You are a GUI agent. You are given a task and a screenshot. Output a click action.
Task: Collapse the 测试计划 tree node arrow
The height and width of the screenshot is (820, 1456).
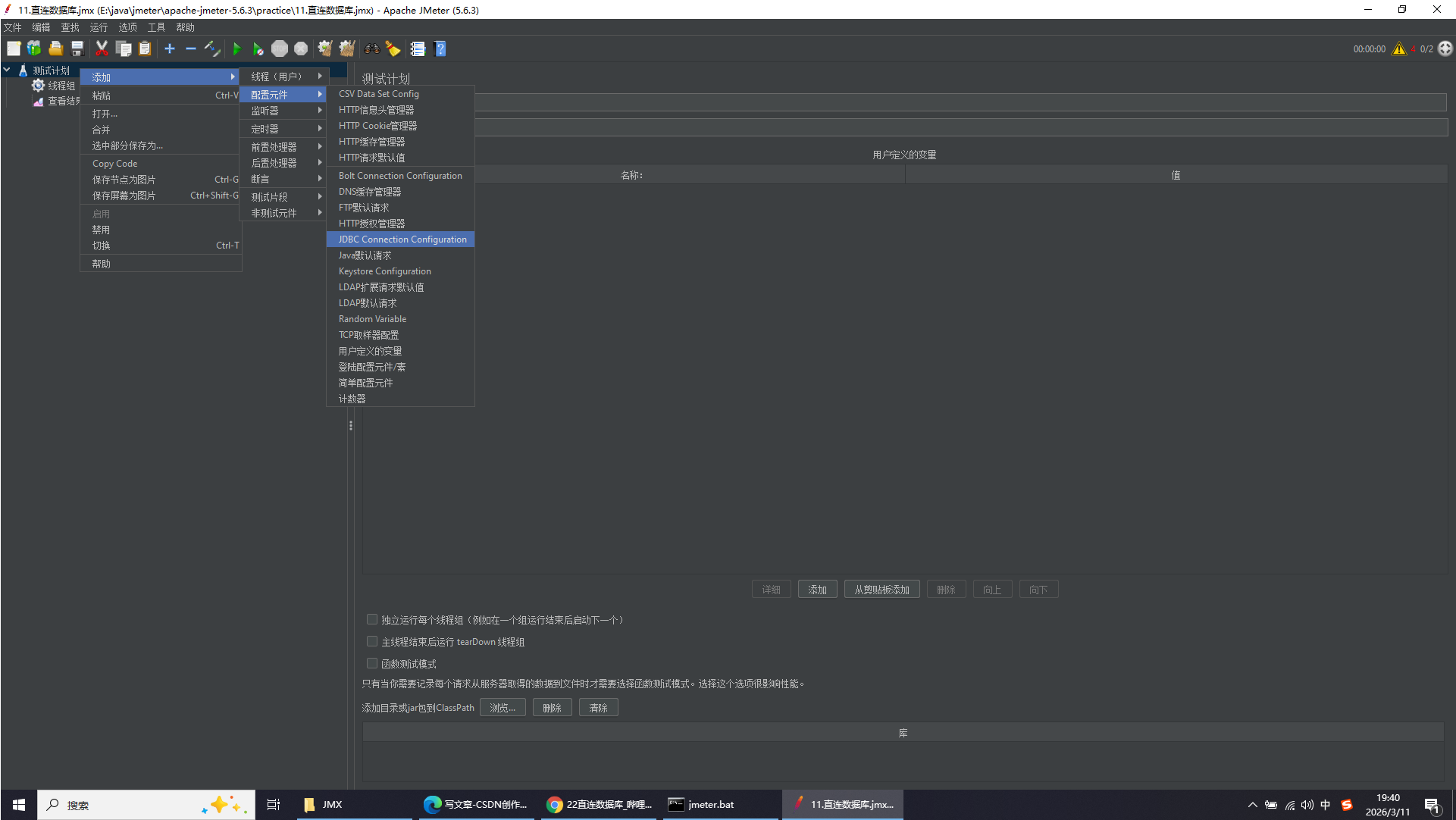tap(7, 70)
